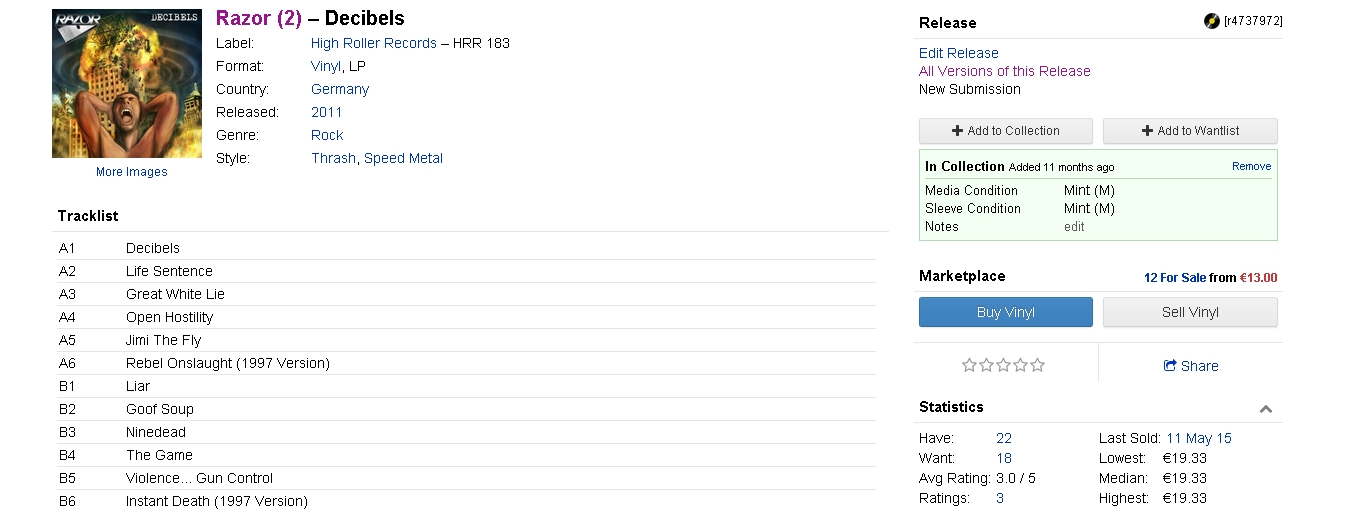1348x528 pixels.
Task: Rate release with the fifth star
Action: pos(1038,365)
